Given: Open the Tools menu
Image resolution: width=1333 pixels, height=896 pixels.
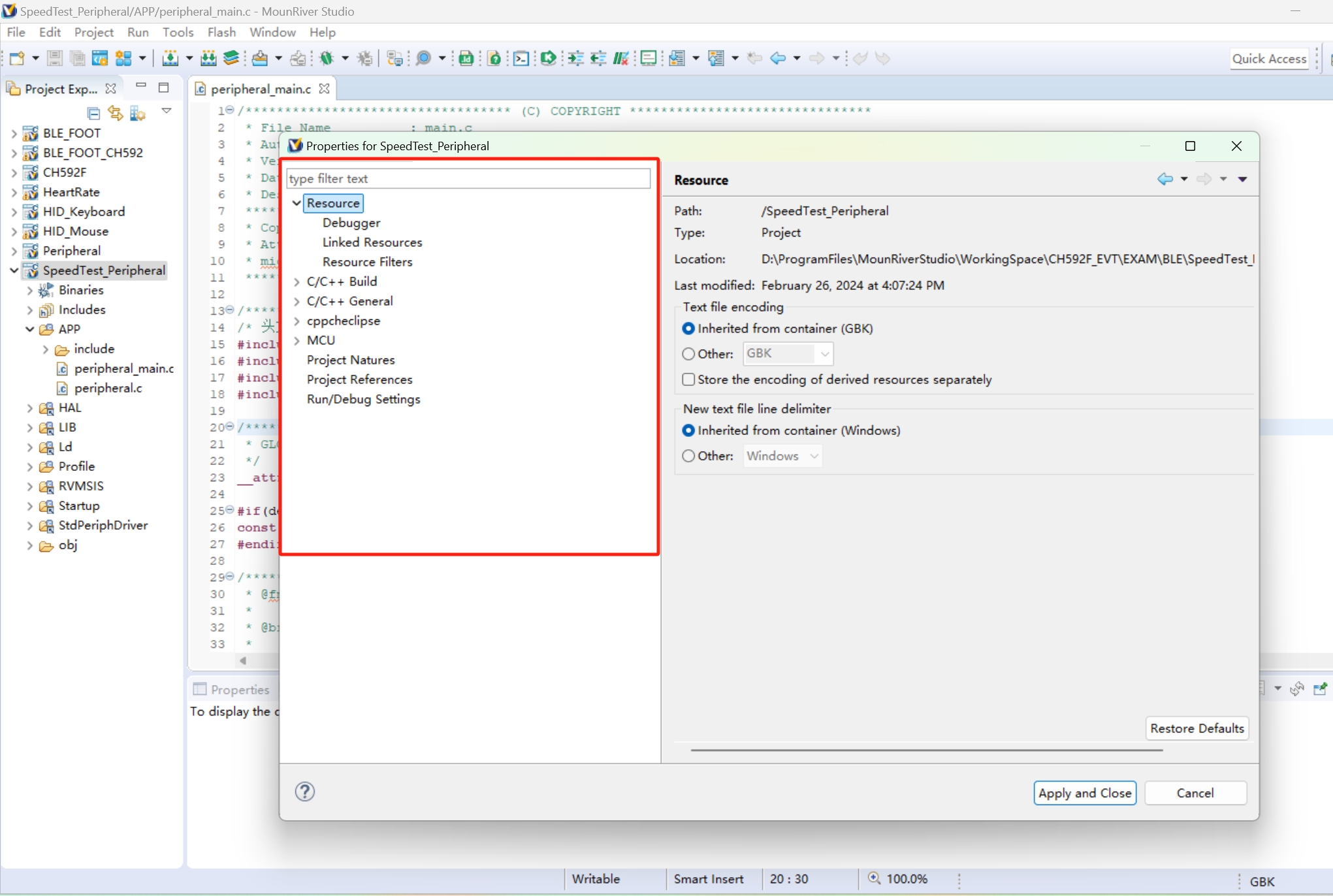Looking at the screenshot, I should [178, 32].
